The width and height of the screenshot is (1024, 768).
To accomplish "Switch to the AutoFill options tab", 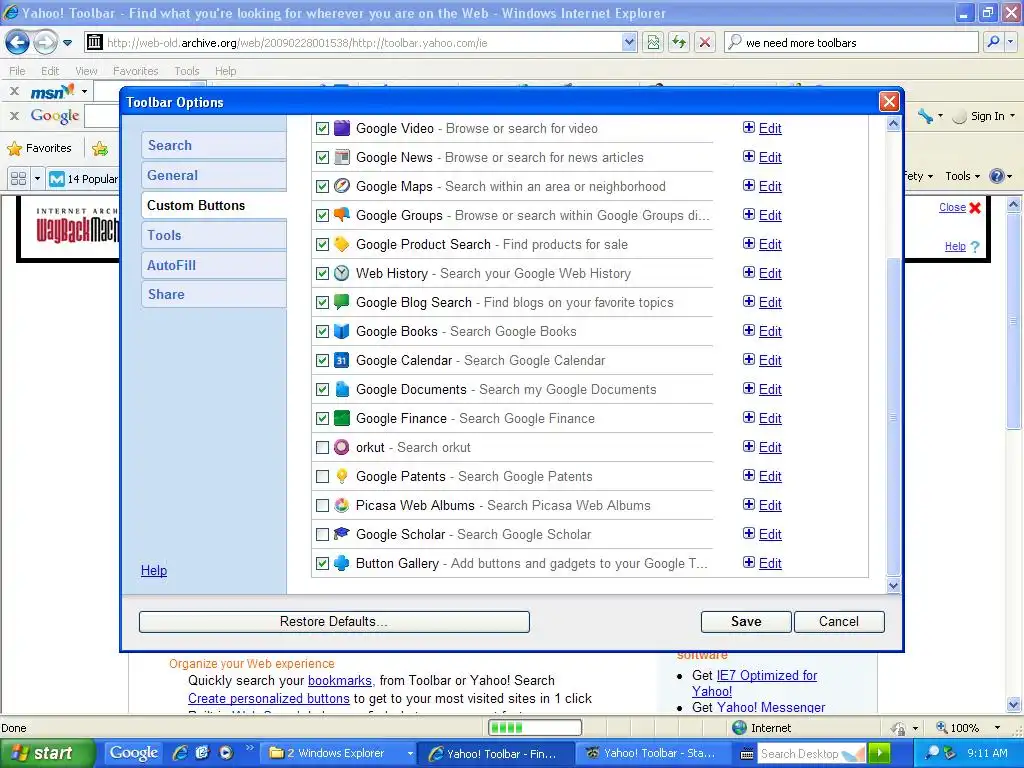I will click(x=214, y=265).
